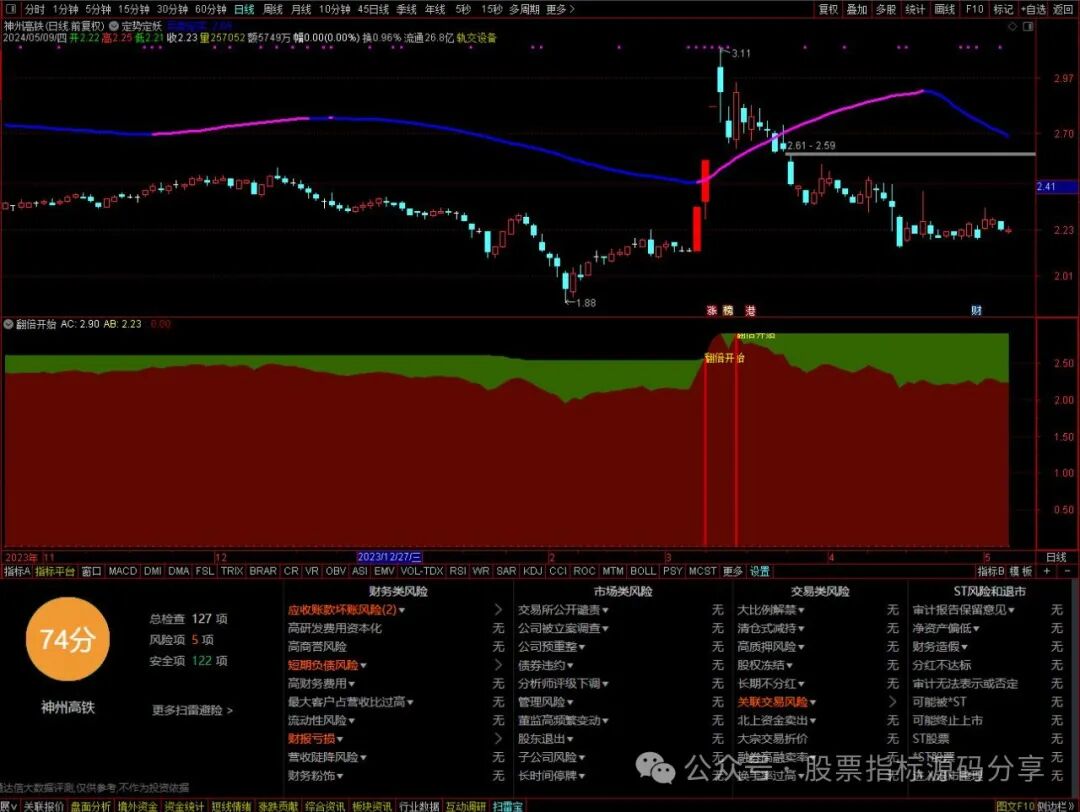The image size is (1080, 812).
Task: Click the 返回 back button
Action: coord(1062,9)
